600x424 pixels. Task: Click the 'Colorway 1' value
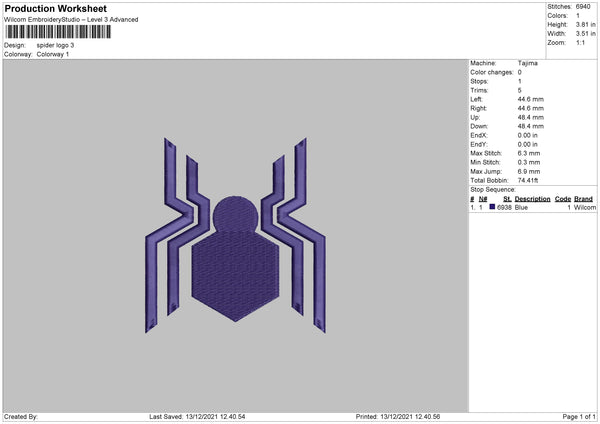[53, 54]
